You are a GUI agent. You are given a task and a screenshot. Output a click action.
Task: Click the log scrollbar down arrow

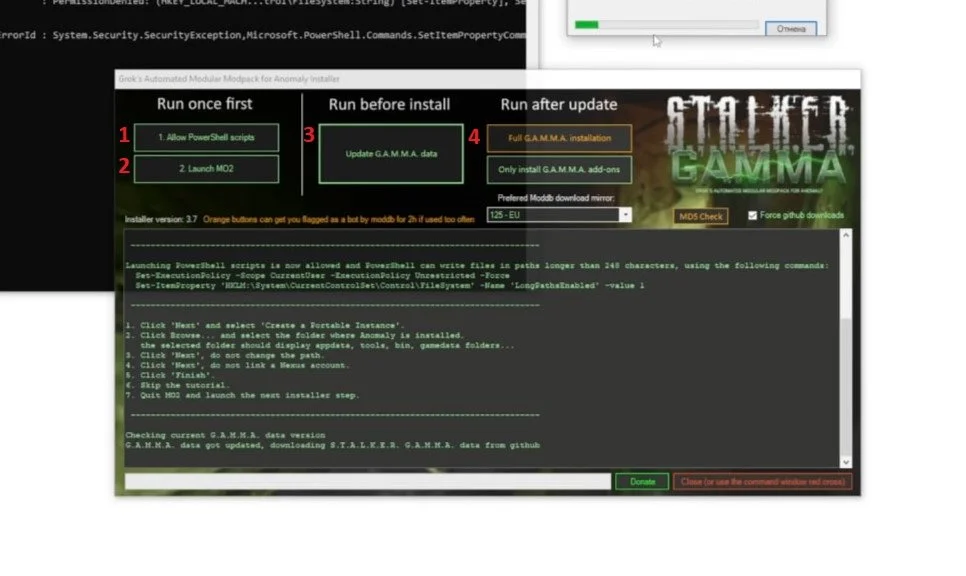pos(846,462)
